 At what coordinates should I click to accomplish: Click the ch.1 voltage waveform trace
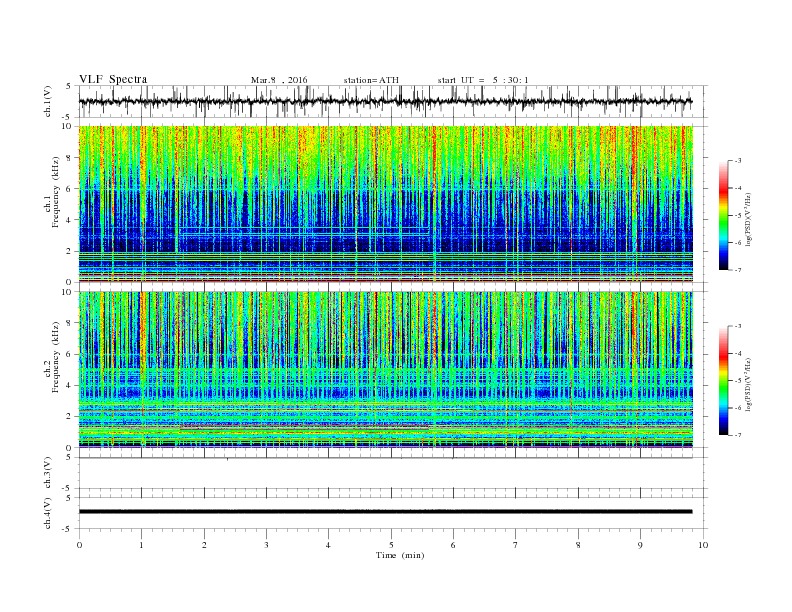coord(385,101)
